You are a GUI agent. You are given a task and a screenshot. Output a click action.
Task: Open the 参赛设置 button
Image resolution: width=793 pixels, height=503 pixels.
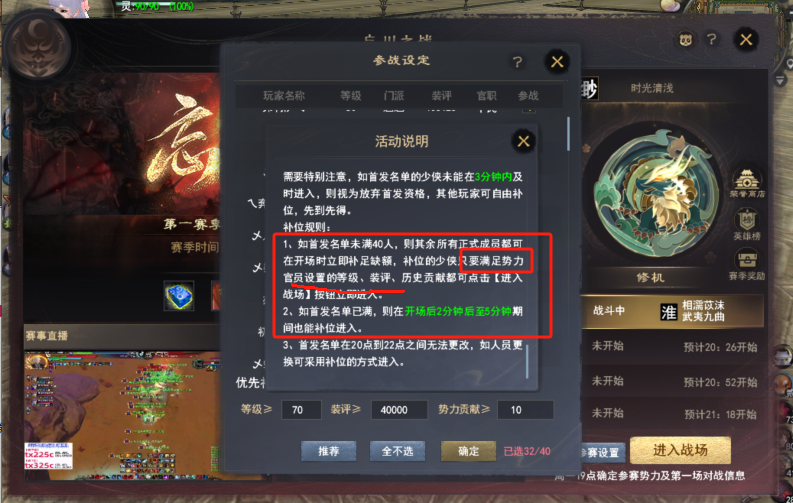point(601,453)
